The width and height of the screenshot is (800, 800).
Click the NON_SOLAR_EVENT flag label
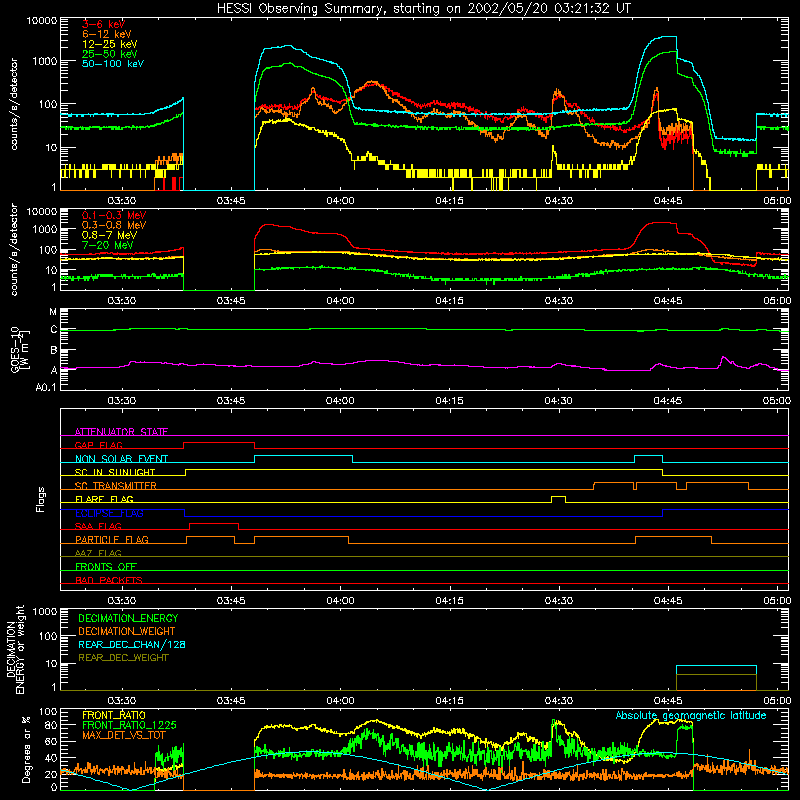point(121,459)
